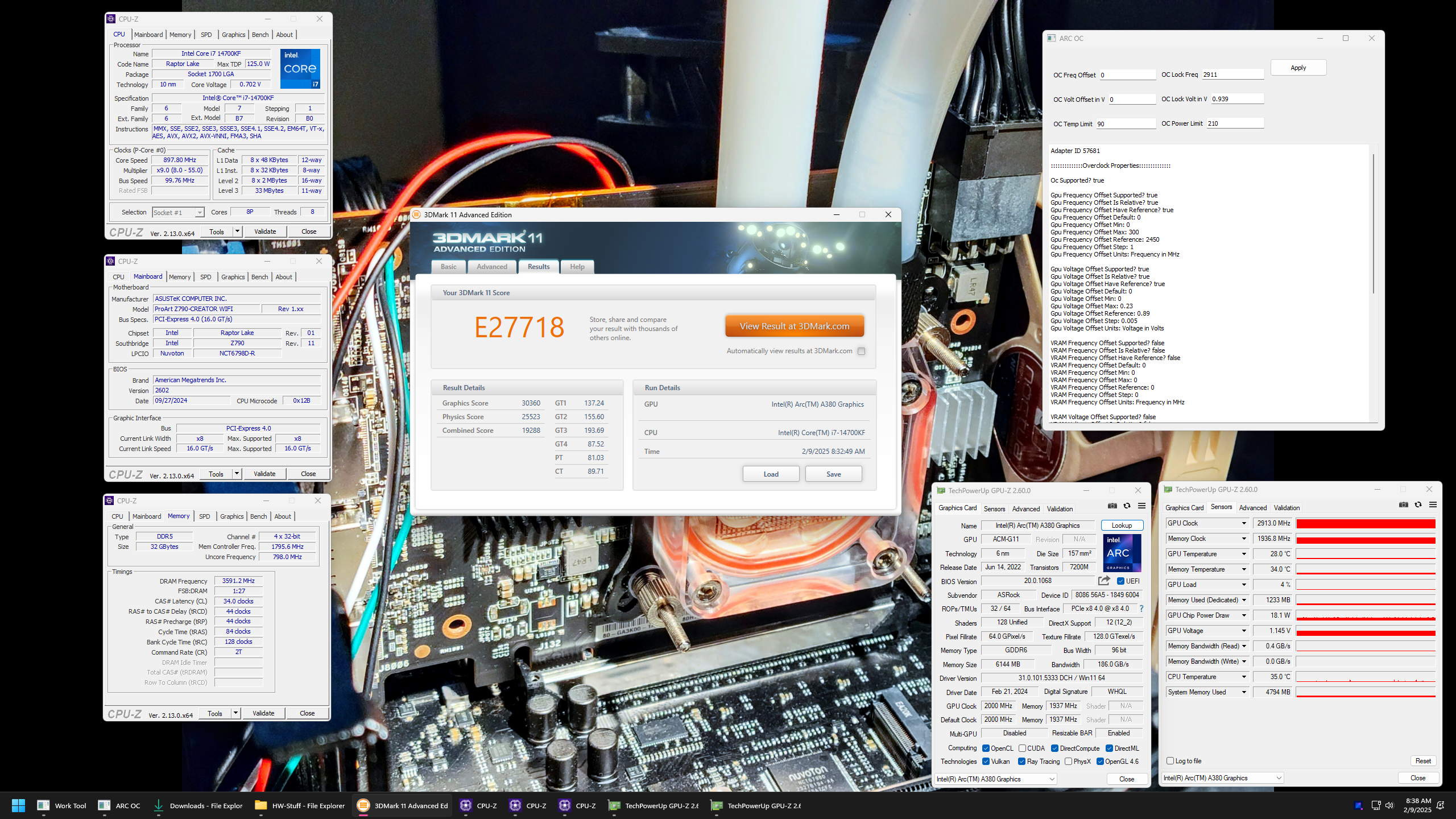Click the GPU Voltage red sensor graph
1456x819 pixels.
tap(1366, 631)
